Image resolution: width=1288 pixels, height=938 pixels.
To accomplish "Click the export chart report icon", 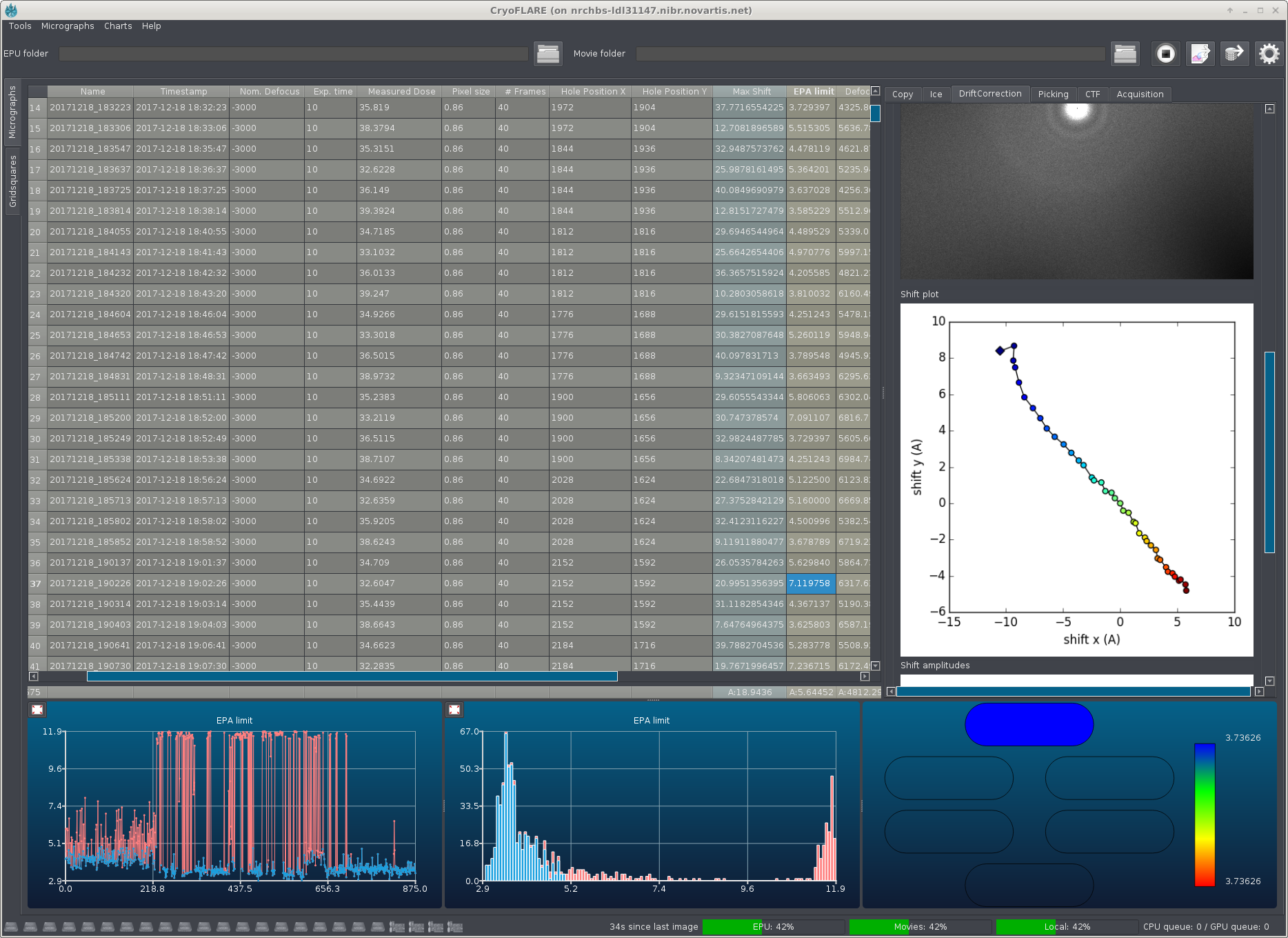I will 1200,54.
